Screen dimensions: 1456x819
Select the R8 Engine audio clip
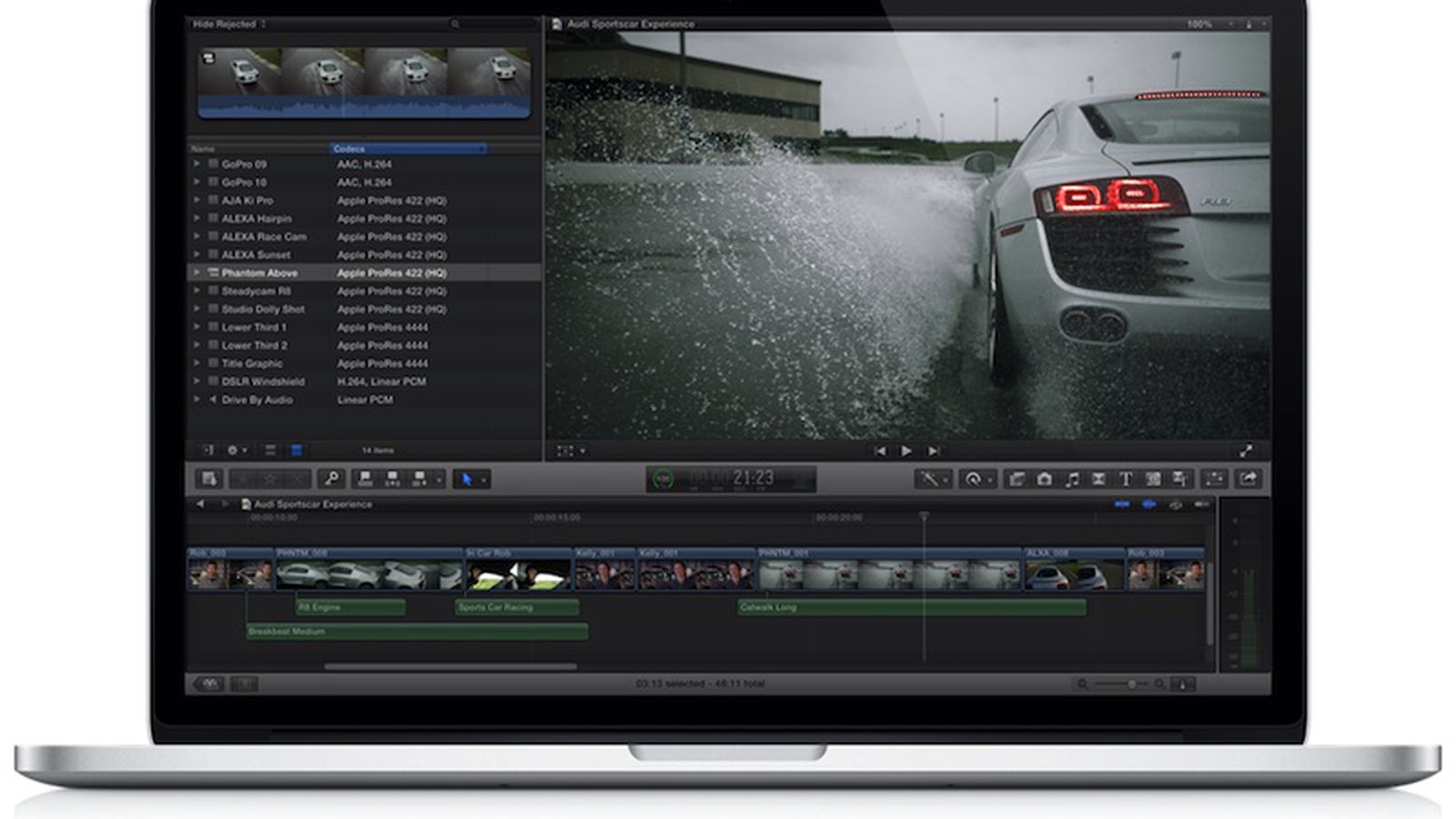pyautogui.click(x=350, y=607)
